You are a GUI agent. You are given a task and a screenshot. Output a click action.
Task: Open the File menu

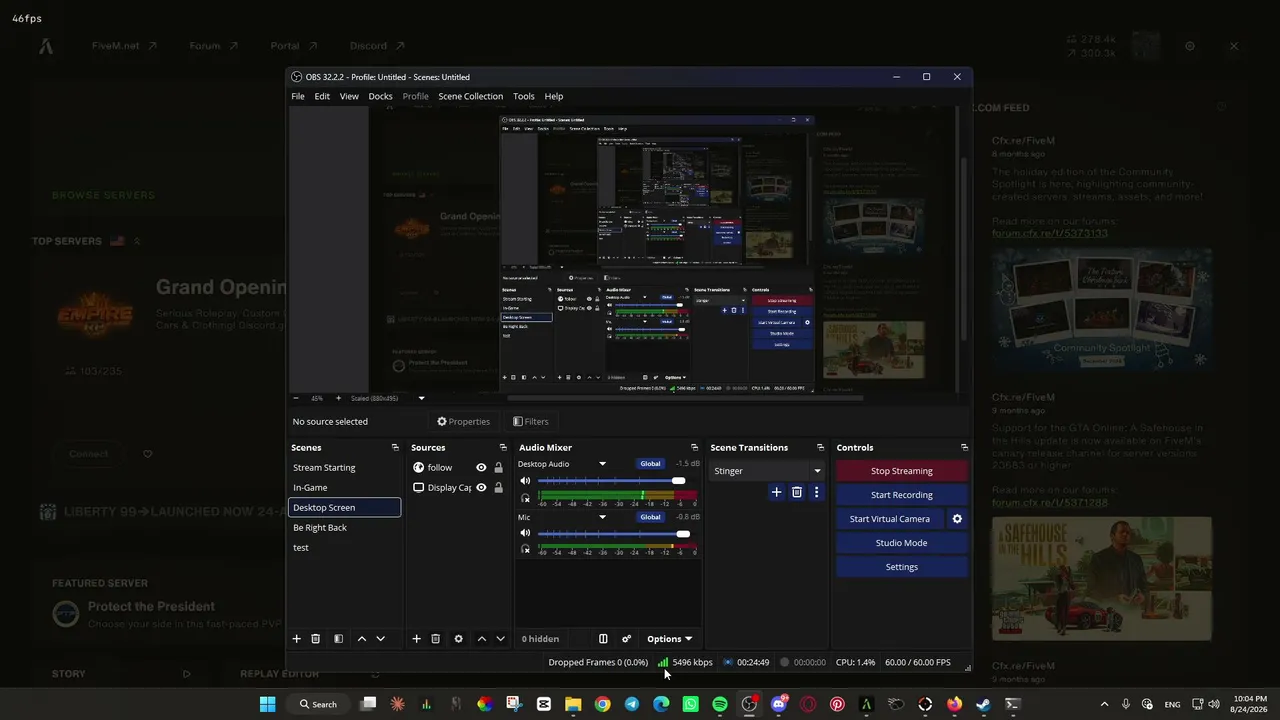point(298,96)
